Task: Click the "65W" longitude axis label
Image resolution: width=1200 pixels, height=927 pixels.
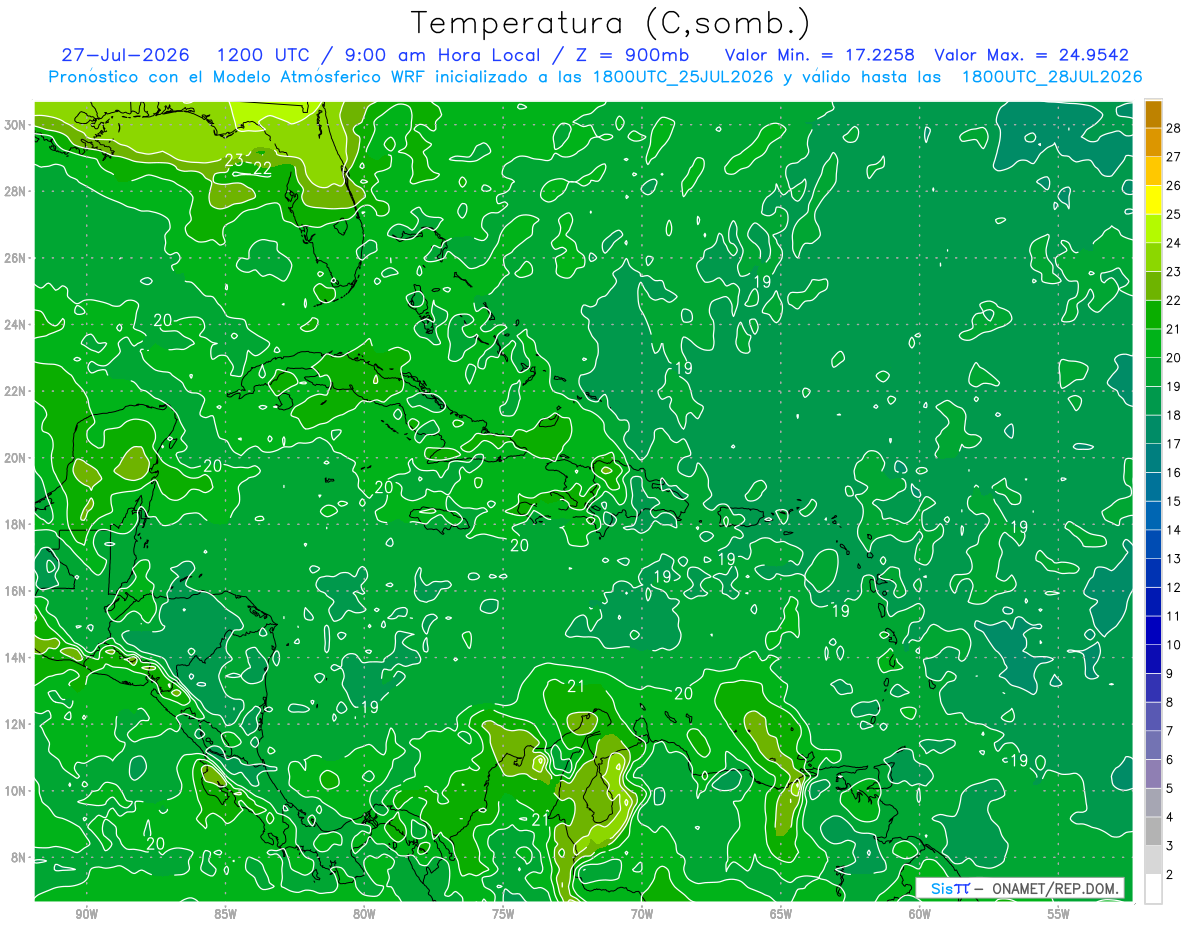Action: point(781,915)
